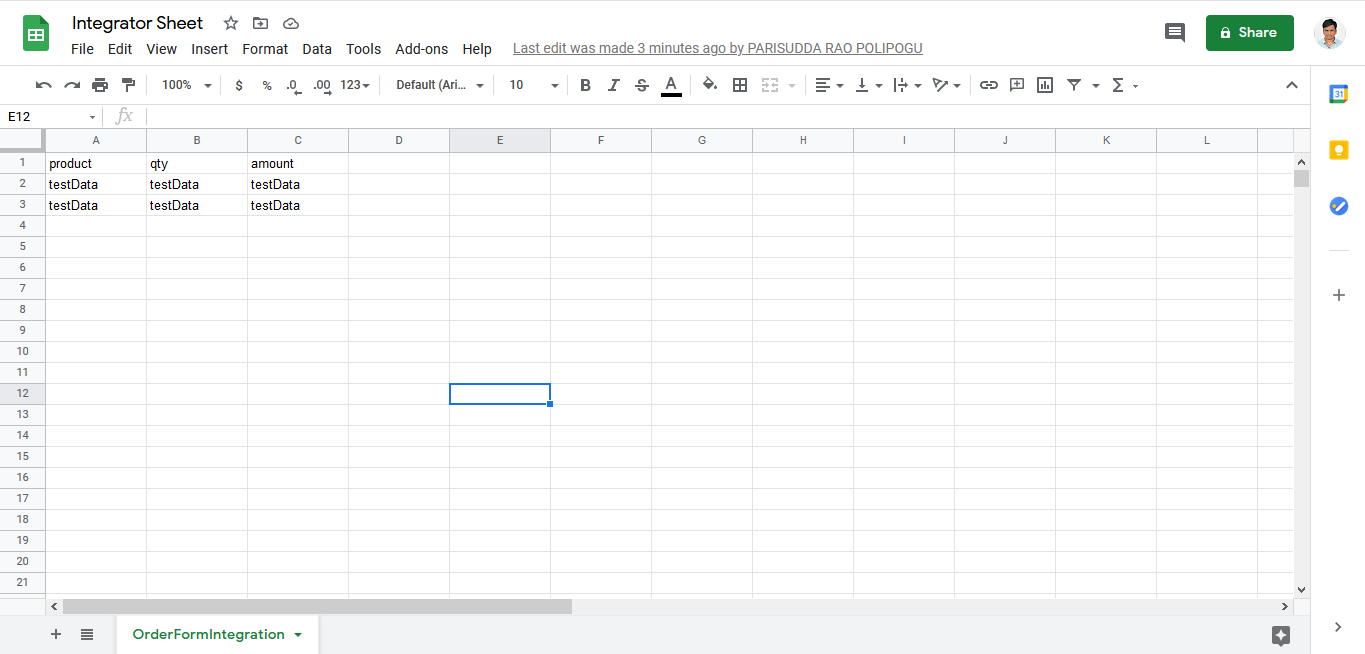Open the Borders tool
The width and height of the screenshot is (1365, 654).
740,85
